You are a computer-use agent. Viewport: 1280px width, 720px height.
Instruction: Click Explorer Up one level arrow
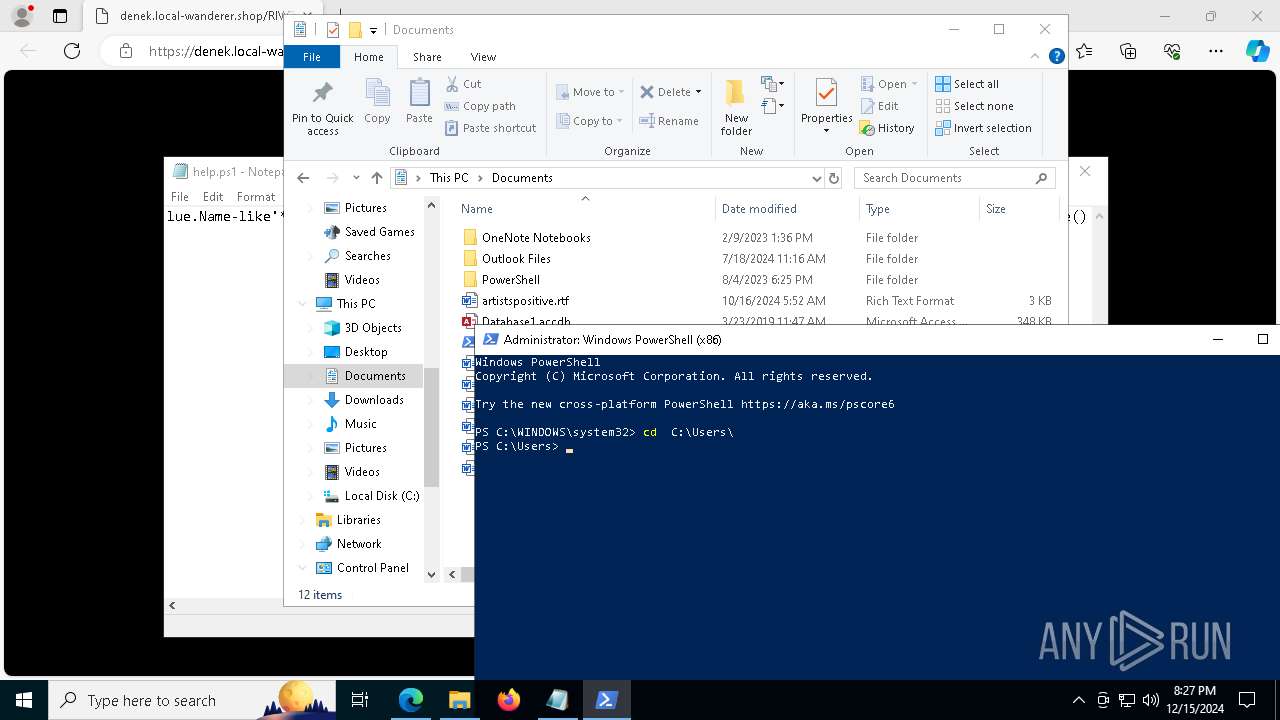click(376, 178)
